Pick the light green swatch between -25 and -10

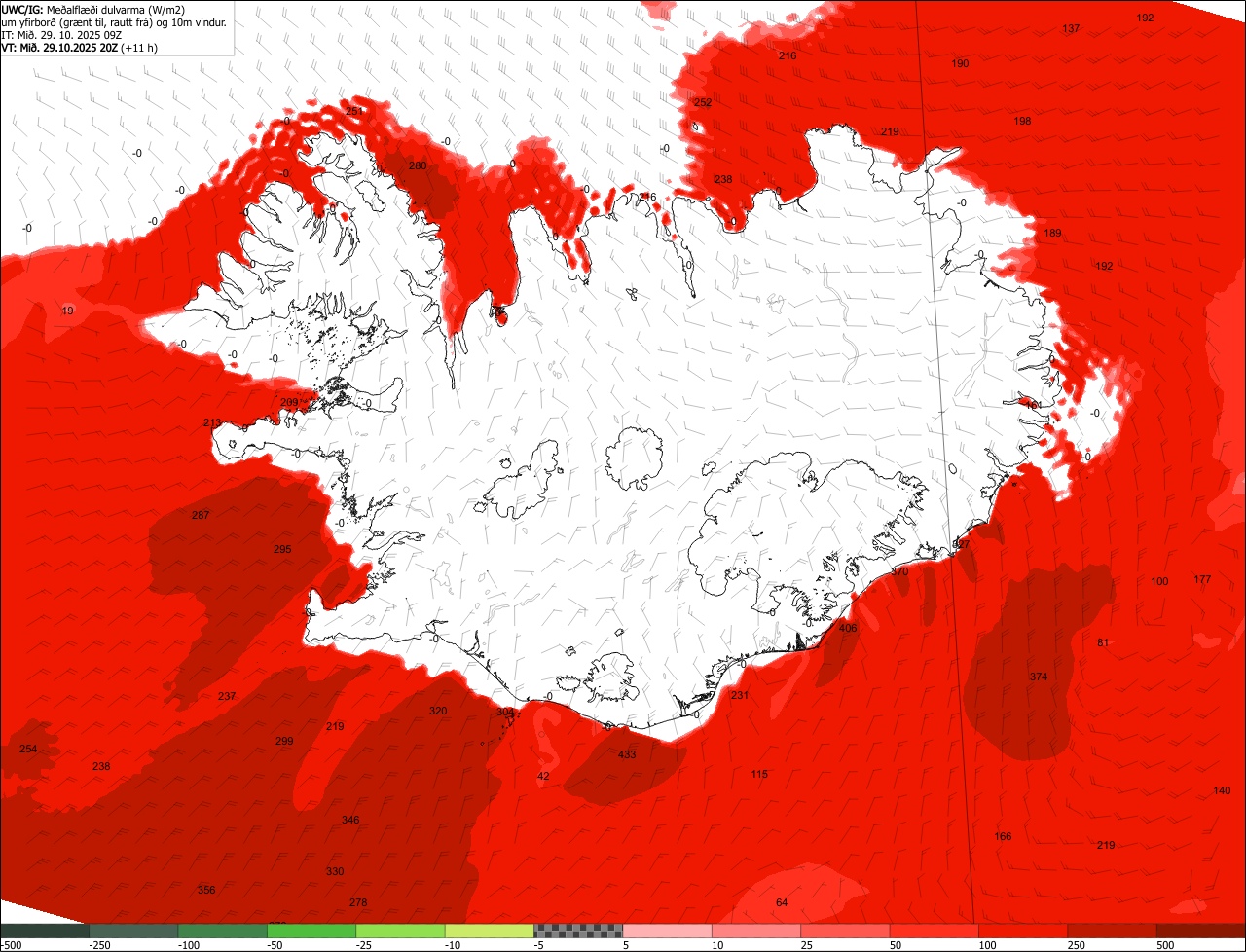400,931
